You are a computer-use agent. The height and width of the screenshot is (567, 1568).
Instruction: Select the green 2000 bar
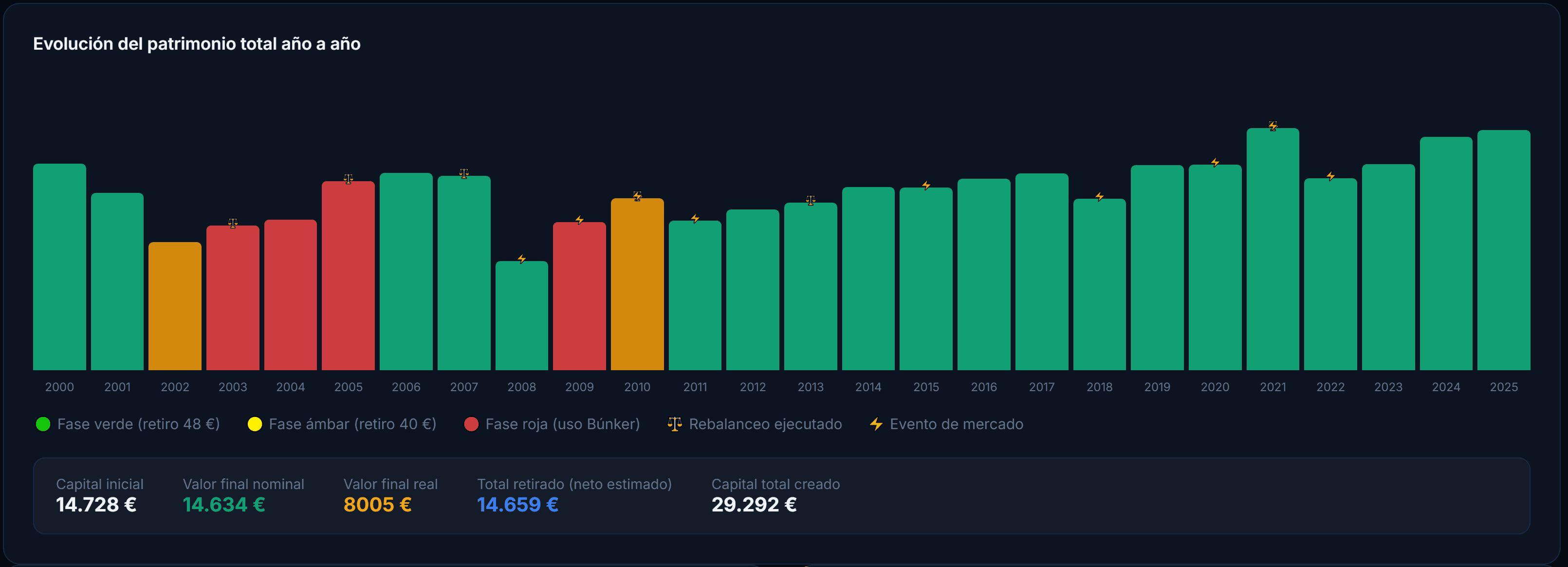click(60, 267)
